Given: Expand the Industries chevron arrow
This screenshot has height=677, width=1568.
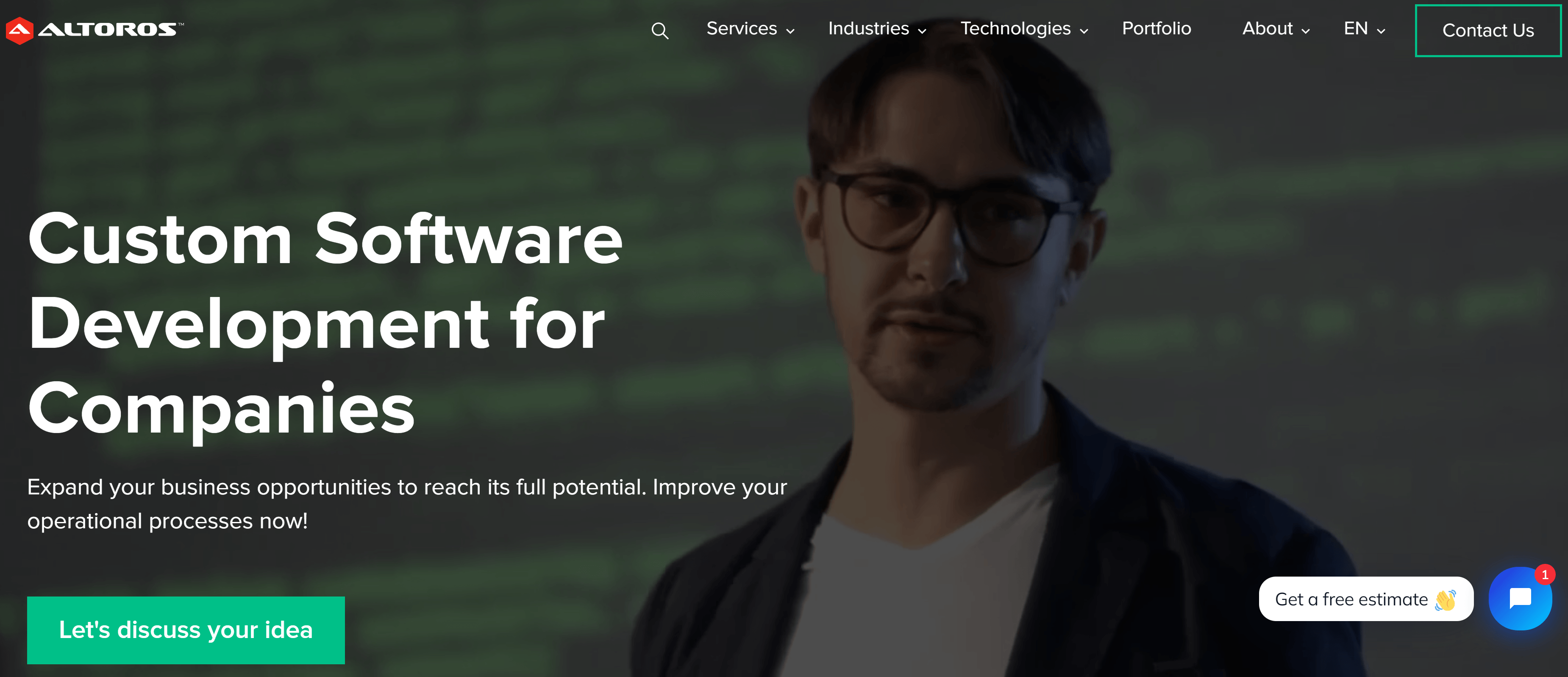Looking at the screenshot, I should (x=922, y=32).
